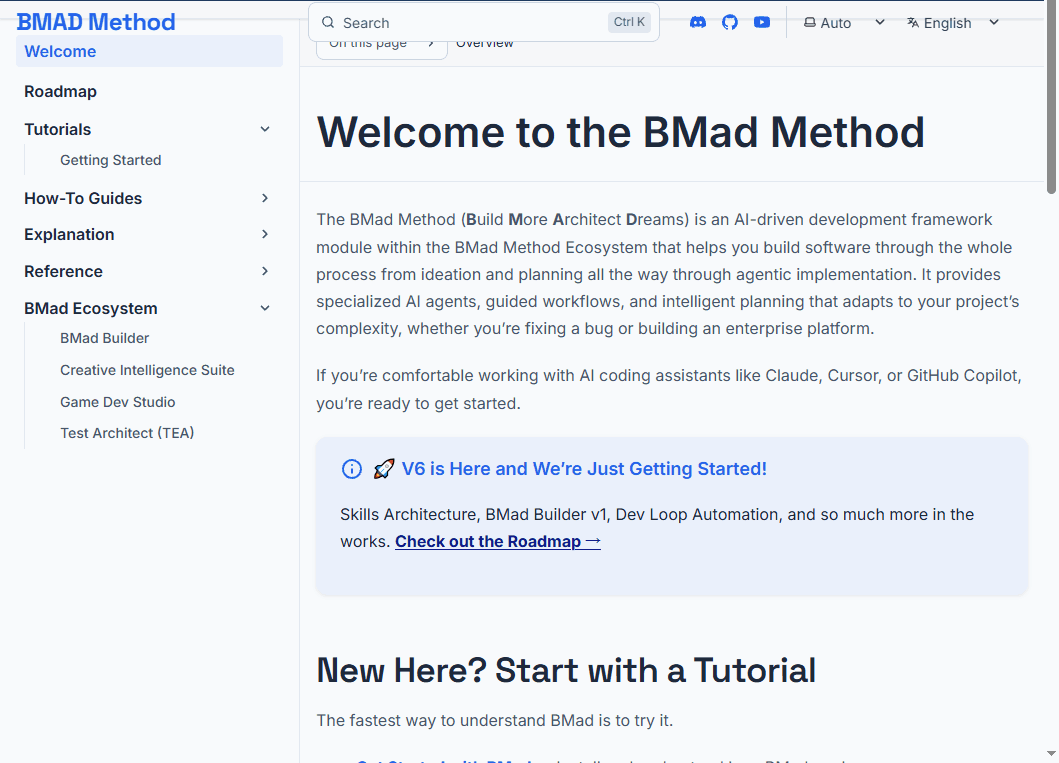
Task: Open the Roadmap sidebar item
Action: [x=60, y=91]
